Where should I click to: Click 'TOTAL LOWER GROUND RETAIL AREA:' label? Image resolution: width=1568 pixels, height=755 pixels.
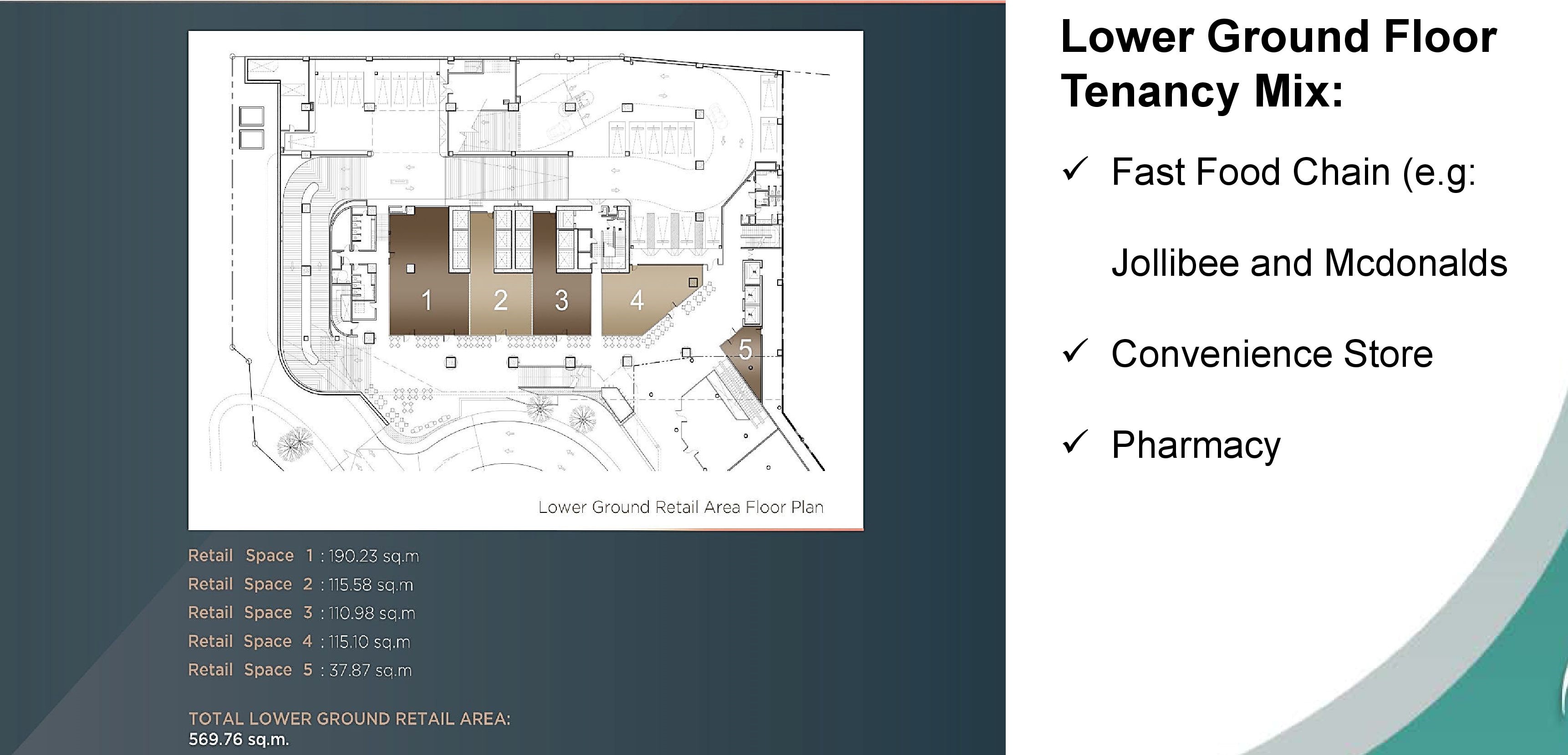tap(349, 719)
